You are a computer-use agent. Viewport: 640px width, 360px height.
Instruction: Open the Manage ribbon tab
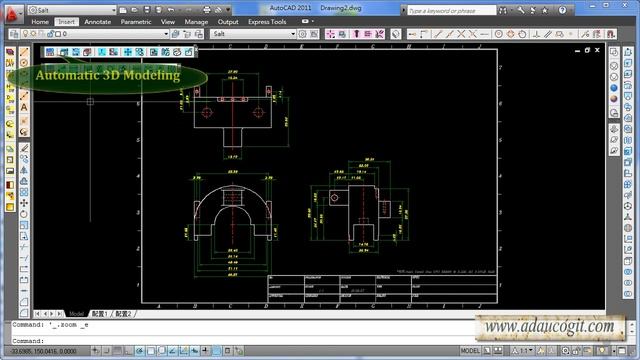[x=196, y=22]
